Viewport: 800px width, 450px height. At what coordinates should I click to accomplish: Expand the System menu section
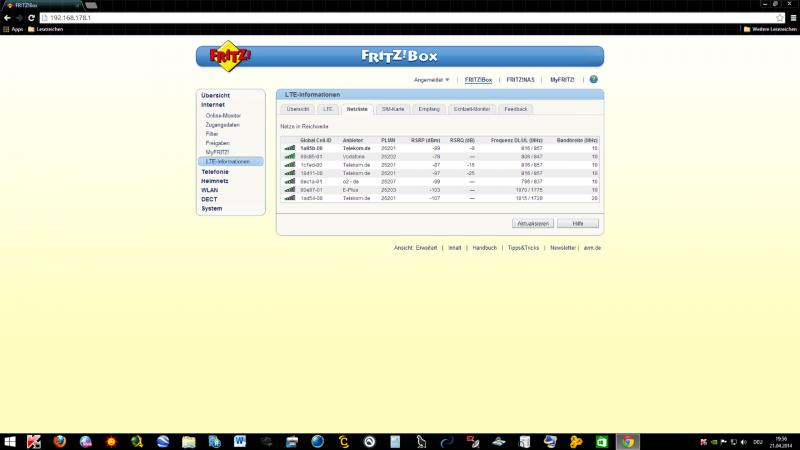click(x=212, y=209)
